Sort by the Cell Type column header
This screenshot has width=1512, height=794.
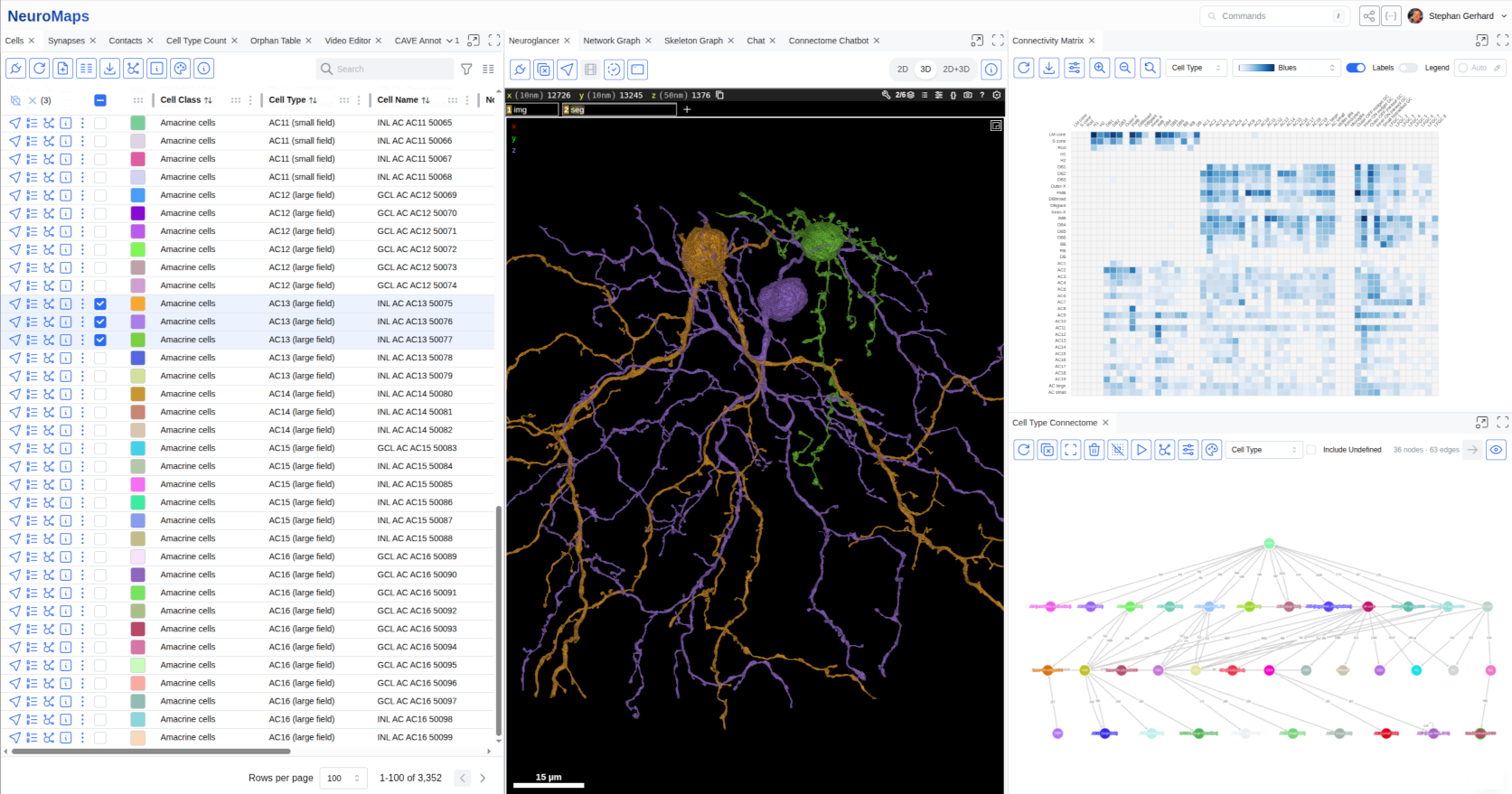coord(293,100)
